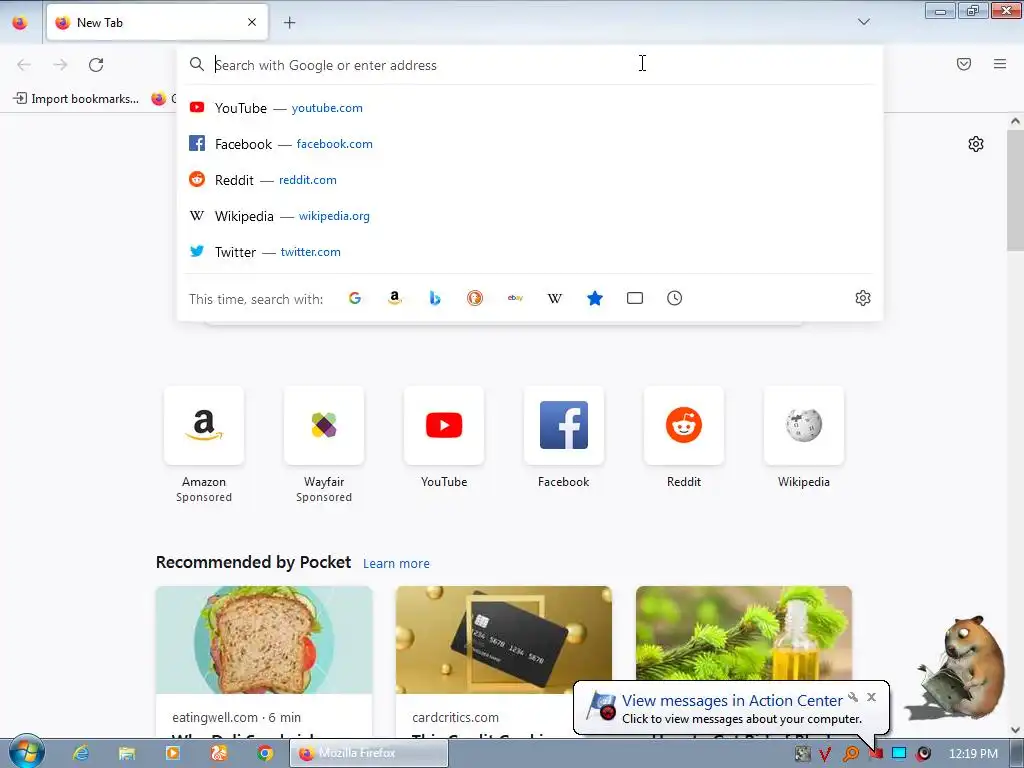Choose the Reddit suggestion reddit.com
This screenshot has width=1024, height=768.
(x=530, y=180)
